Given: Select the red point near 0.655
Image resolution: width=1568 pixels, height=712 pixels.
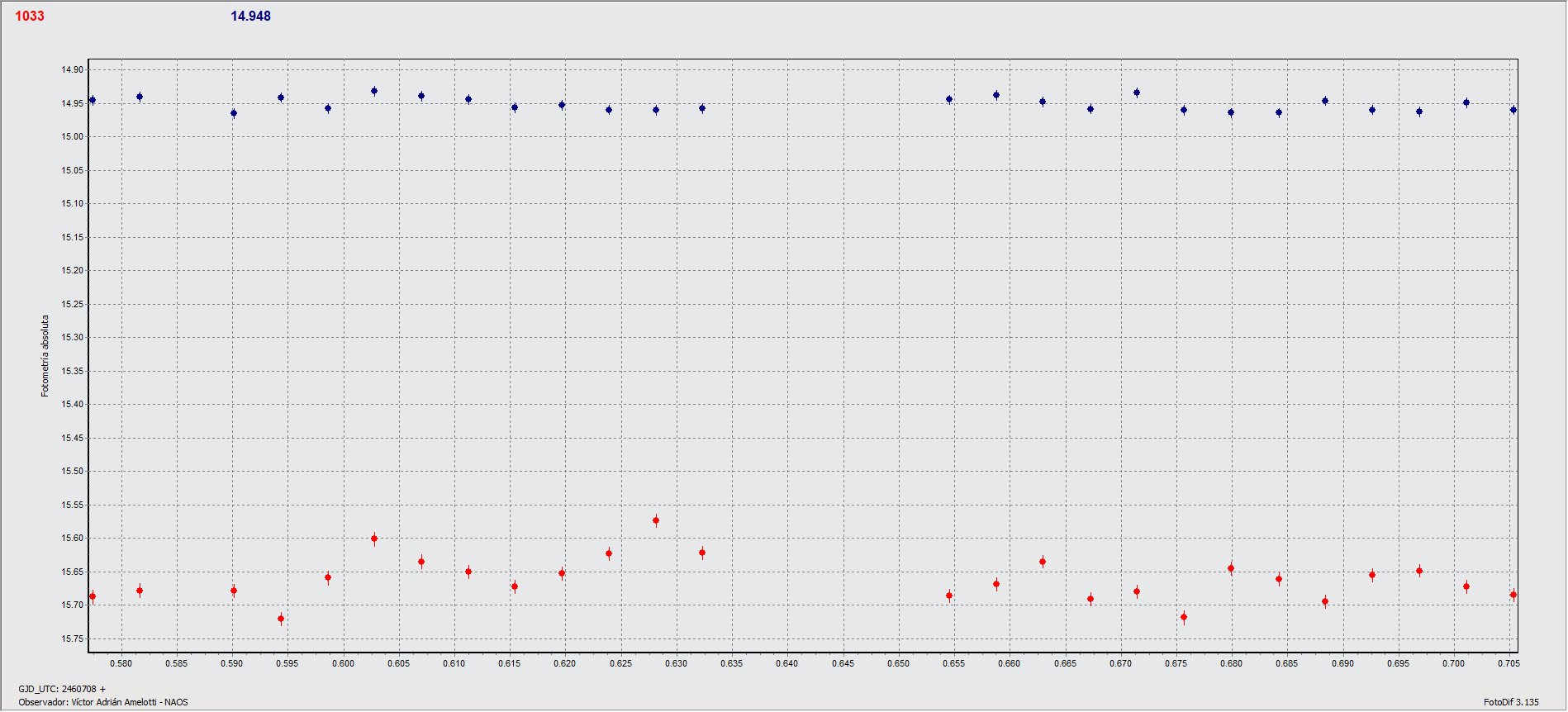Looking at the screenshot, I should point(949,596).
